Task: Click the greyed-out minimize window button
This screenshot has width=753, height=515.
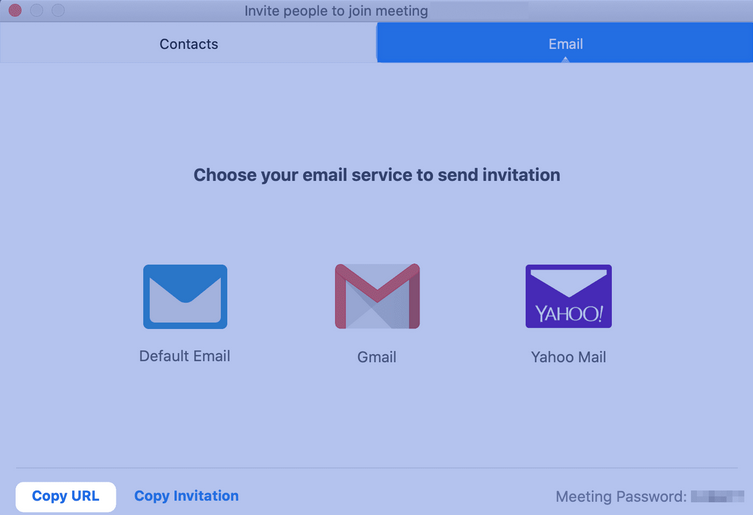Action: point(36,11)
